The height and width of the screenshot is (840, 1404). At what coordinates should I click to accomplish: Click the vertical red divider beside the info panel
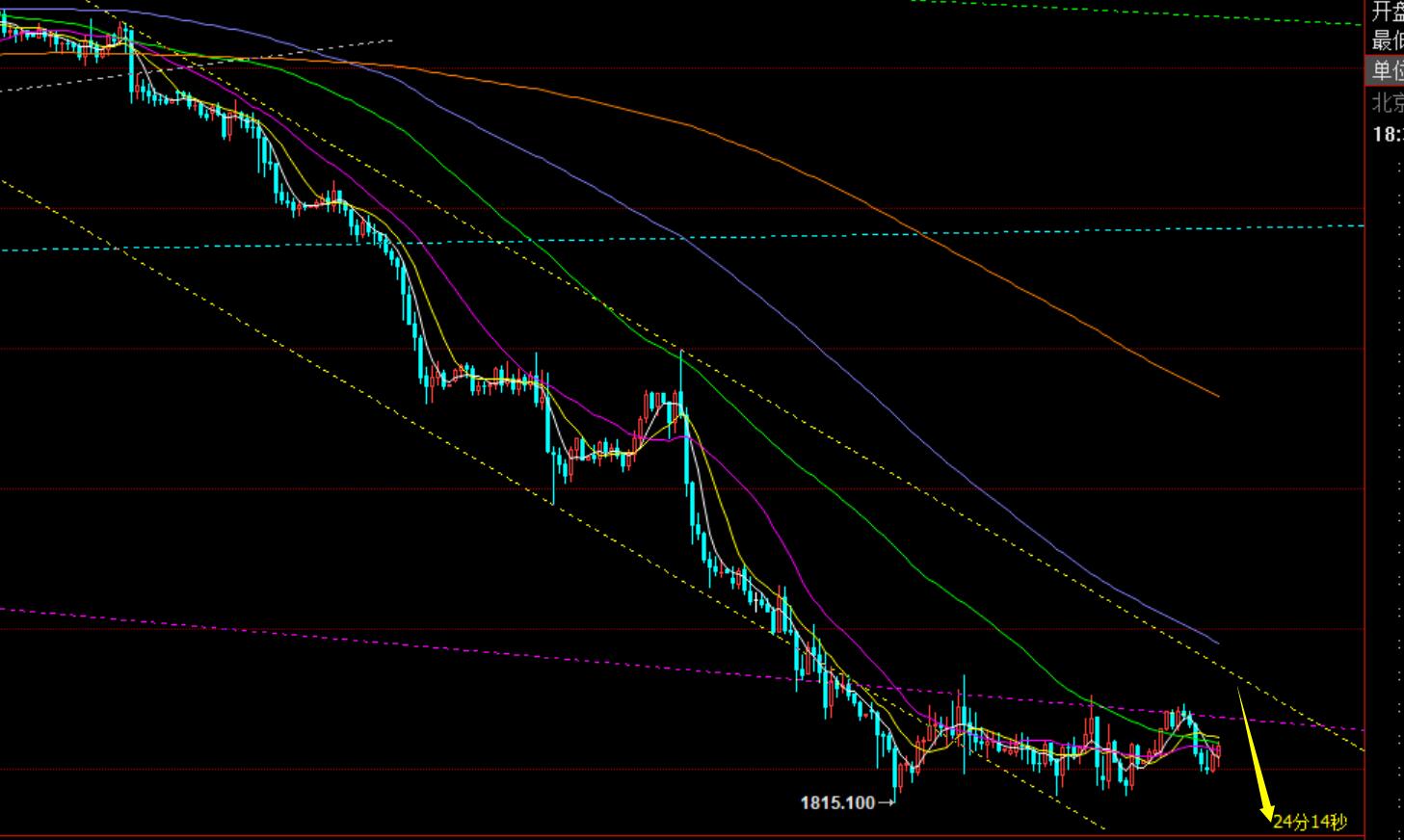point(1365,385)
